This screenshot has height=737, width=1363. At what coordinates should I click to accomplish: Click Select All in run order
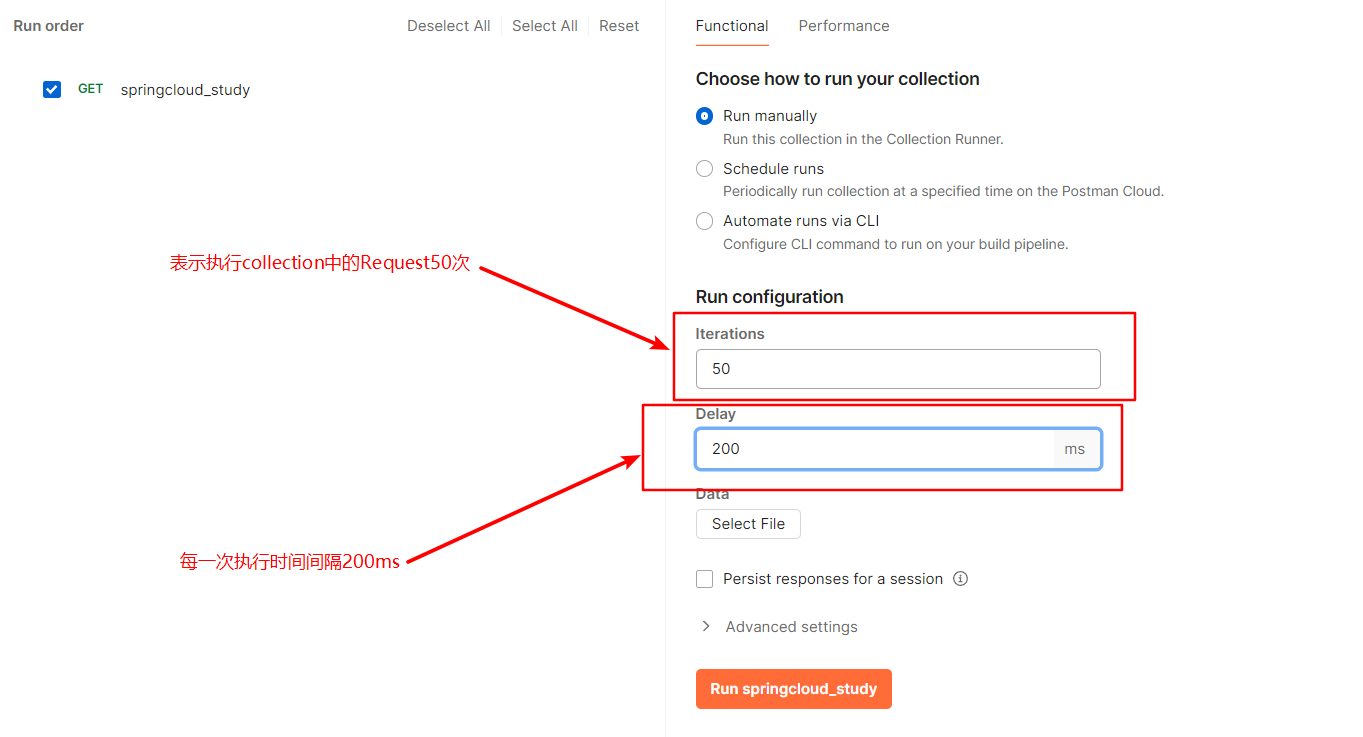tap(544, 26)
